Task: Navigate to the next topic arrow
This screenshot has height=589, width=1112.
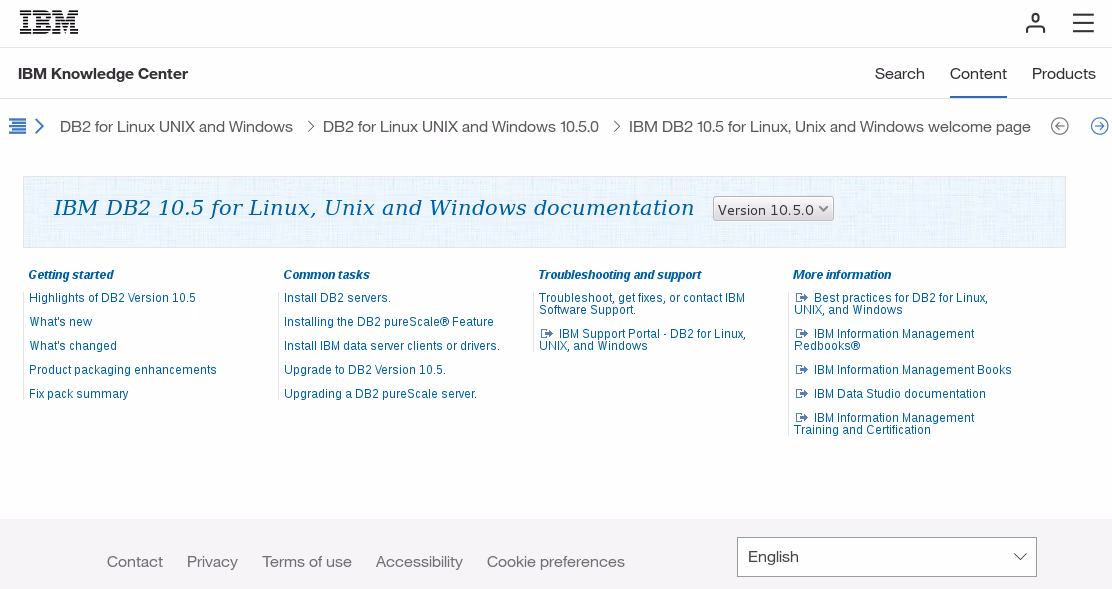Action: coord(1100,126)
